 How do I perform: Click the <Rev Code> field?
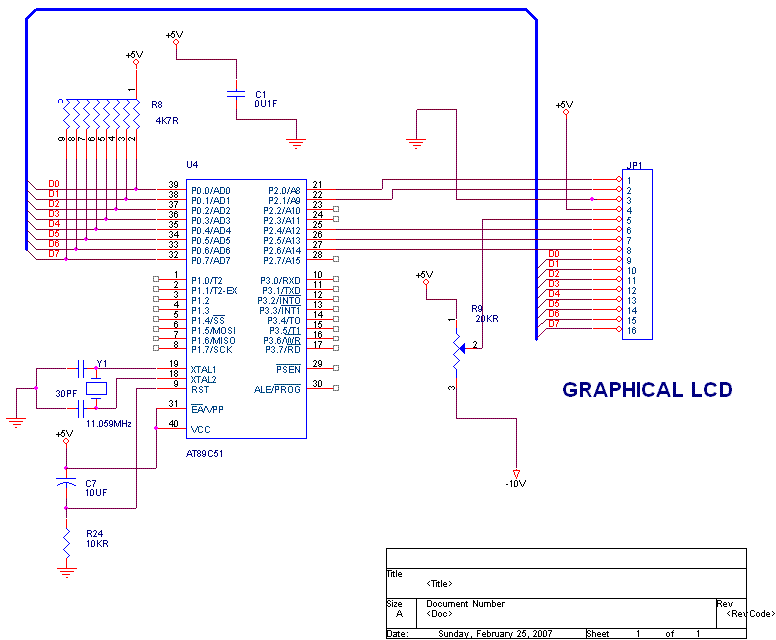750,614
